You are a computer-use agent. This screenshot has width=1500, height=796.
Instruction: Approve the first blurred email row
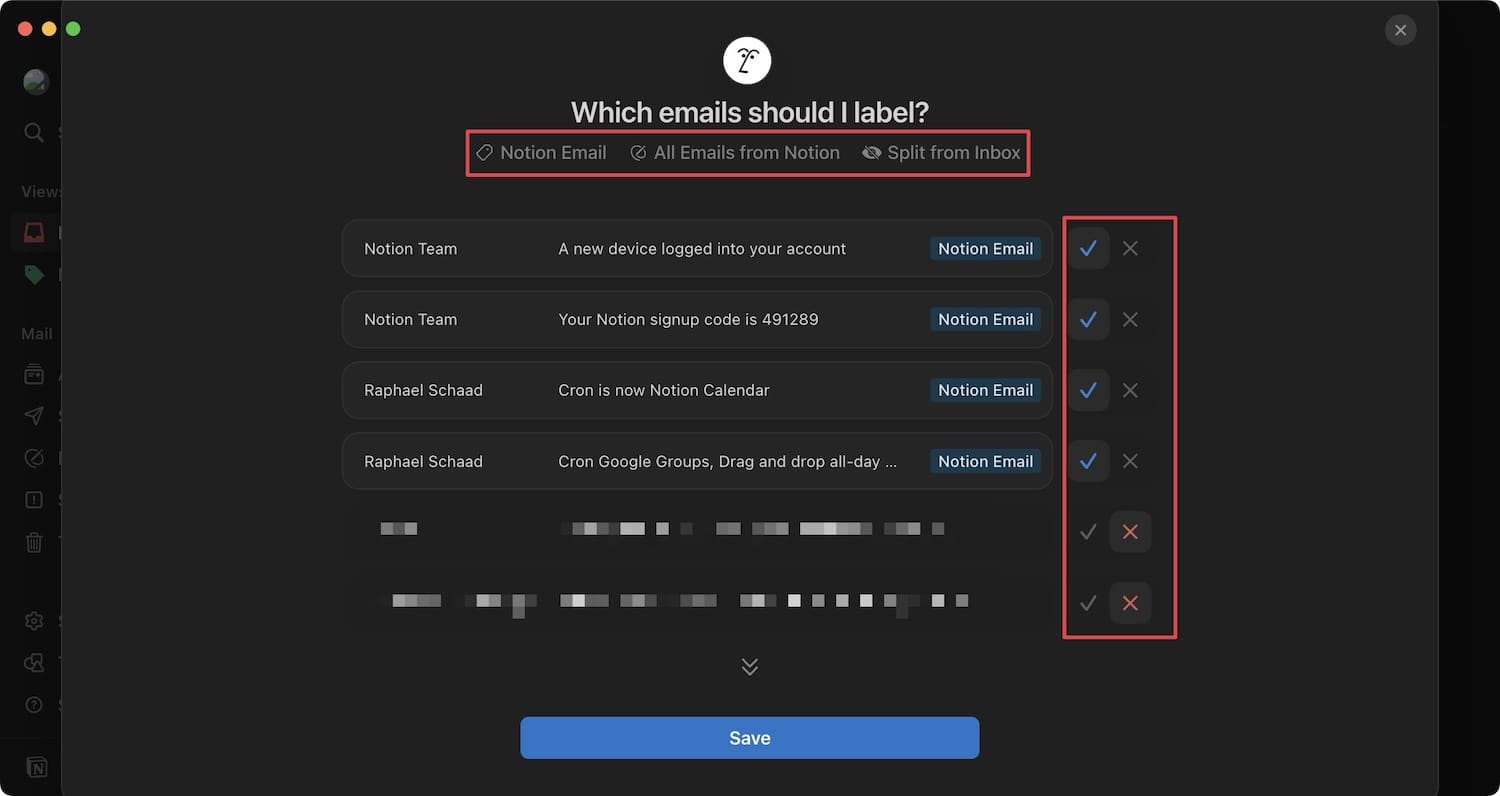point(1088,532)
